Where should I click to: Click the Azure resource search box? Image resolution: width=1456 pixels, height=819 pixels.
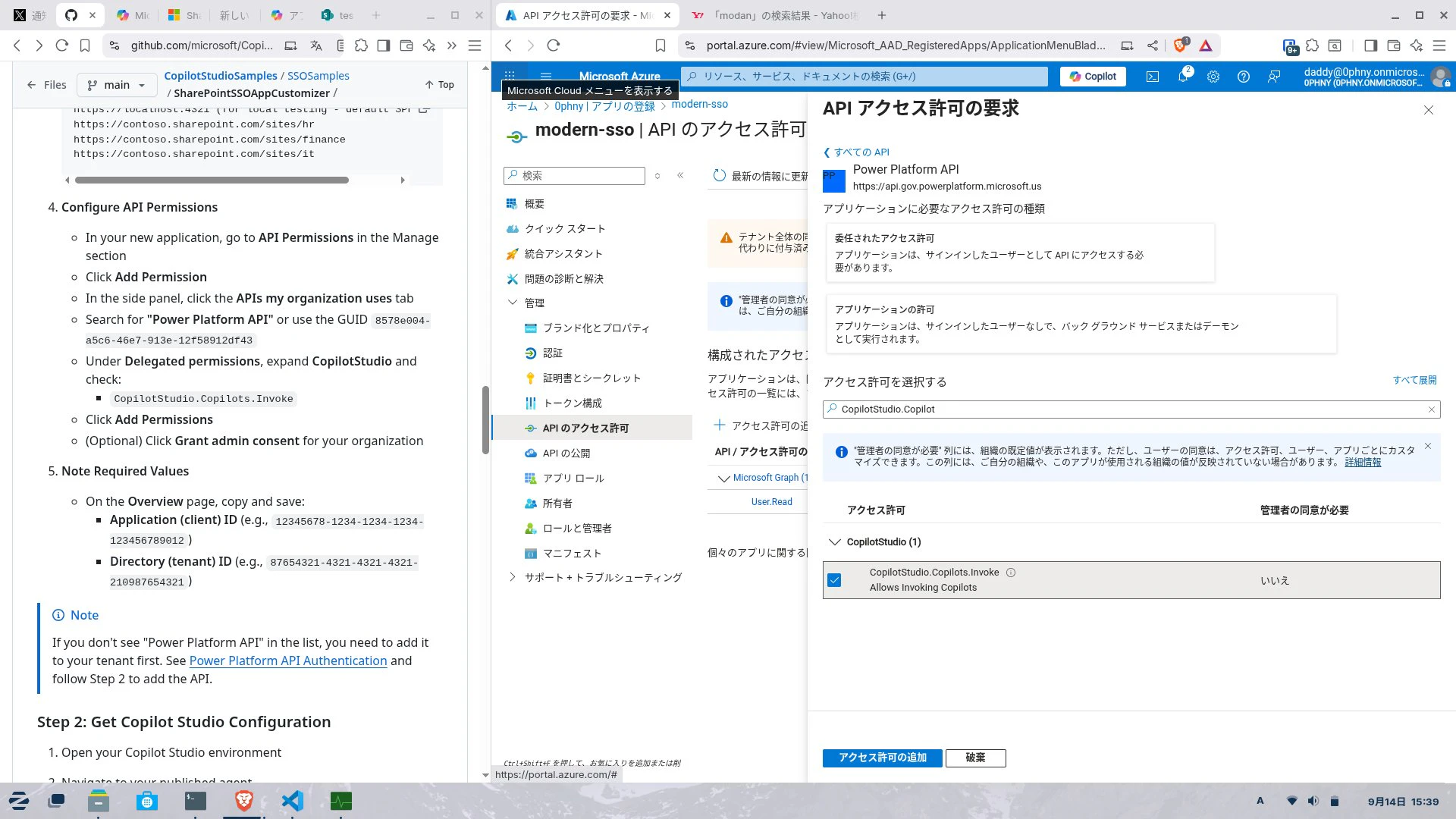click(x=864, y=77)
